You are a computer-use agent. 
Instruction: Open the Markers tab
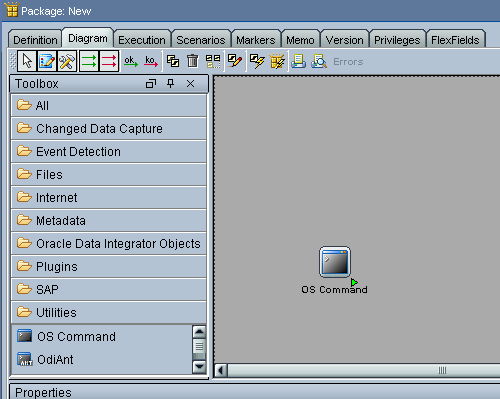click(256, 40)
